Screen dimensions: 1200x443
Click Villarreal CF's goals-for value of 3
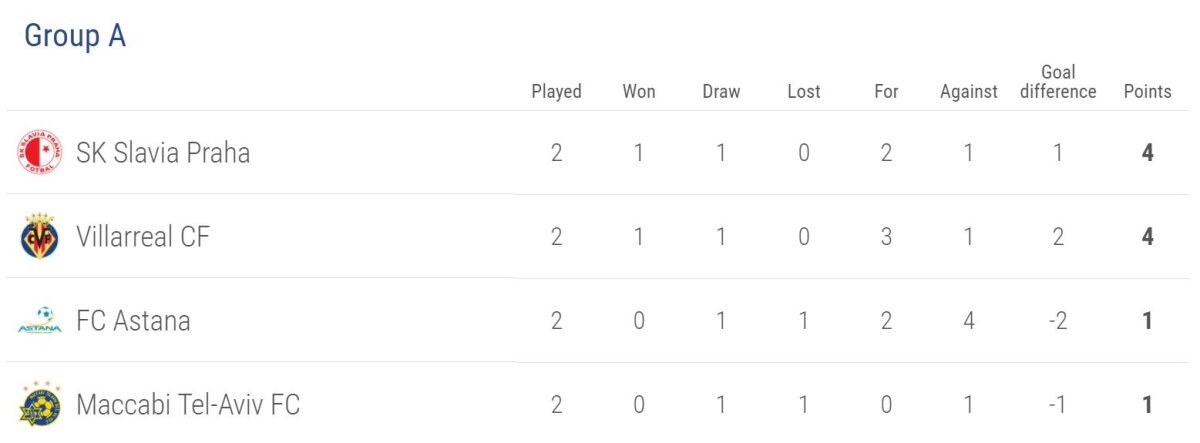pyautogui.click(x=886, y=237)
